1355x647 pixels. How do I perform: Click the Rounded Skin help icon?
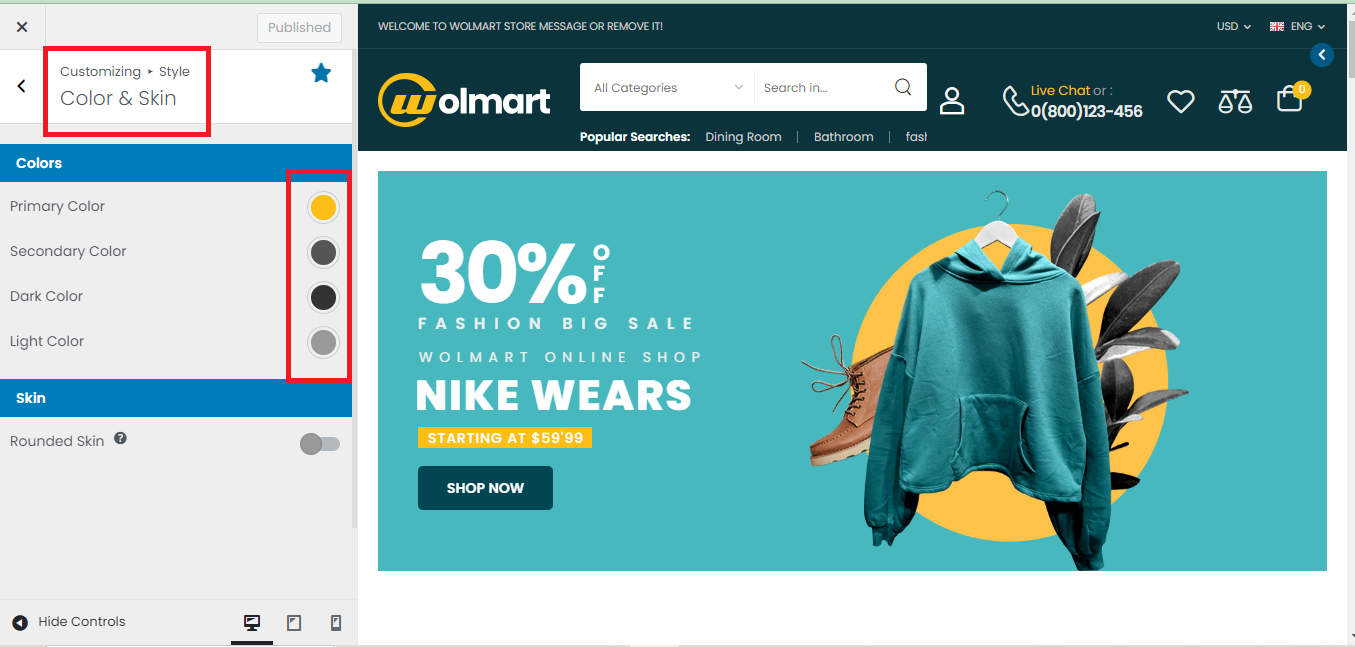[120, 438]
